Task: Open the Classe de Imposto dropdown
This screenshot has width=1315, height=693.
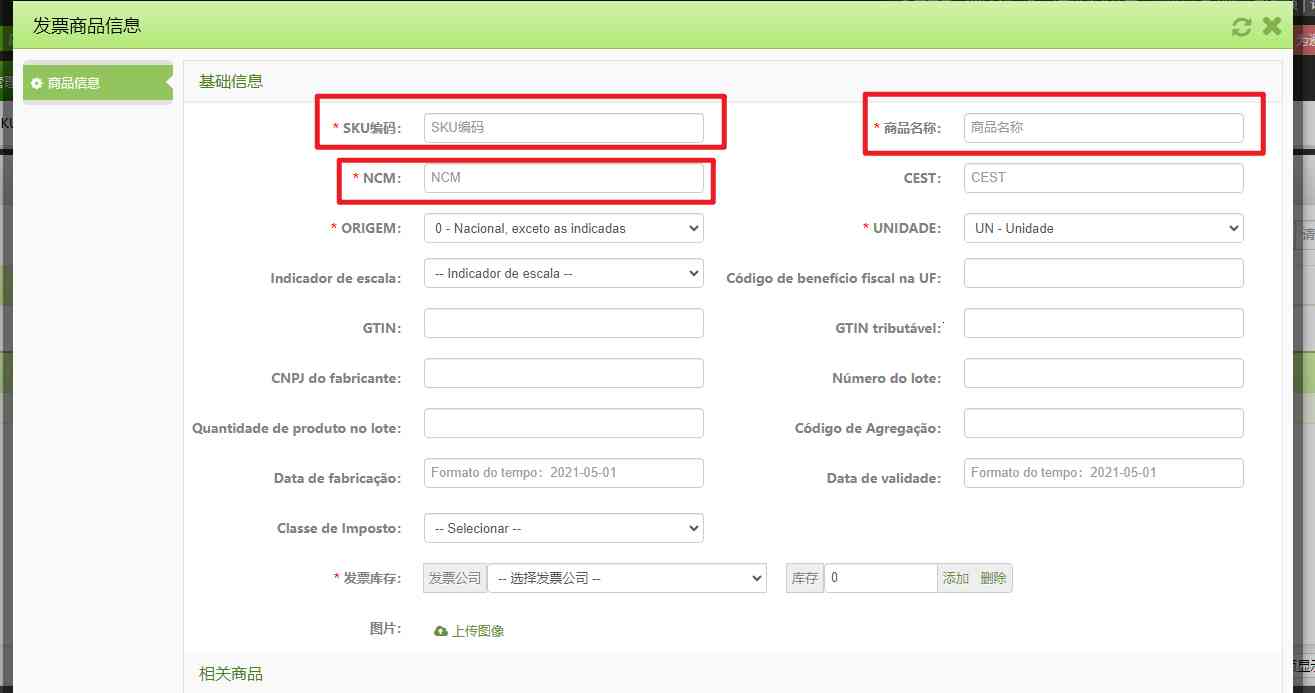Action: [x=563, y=528]
